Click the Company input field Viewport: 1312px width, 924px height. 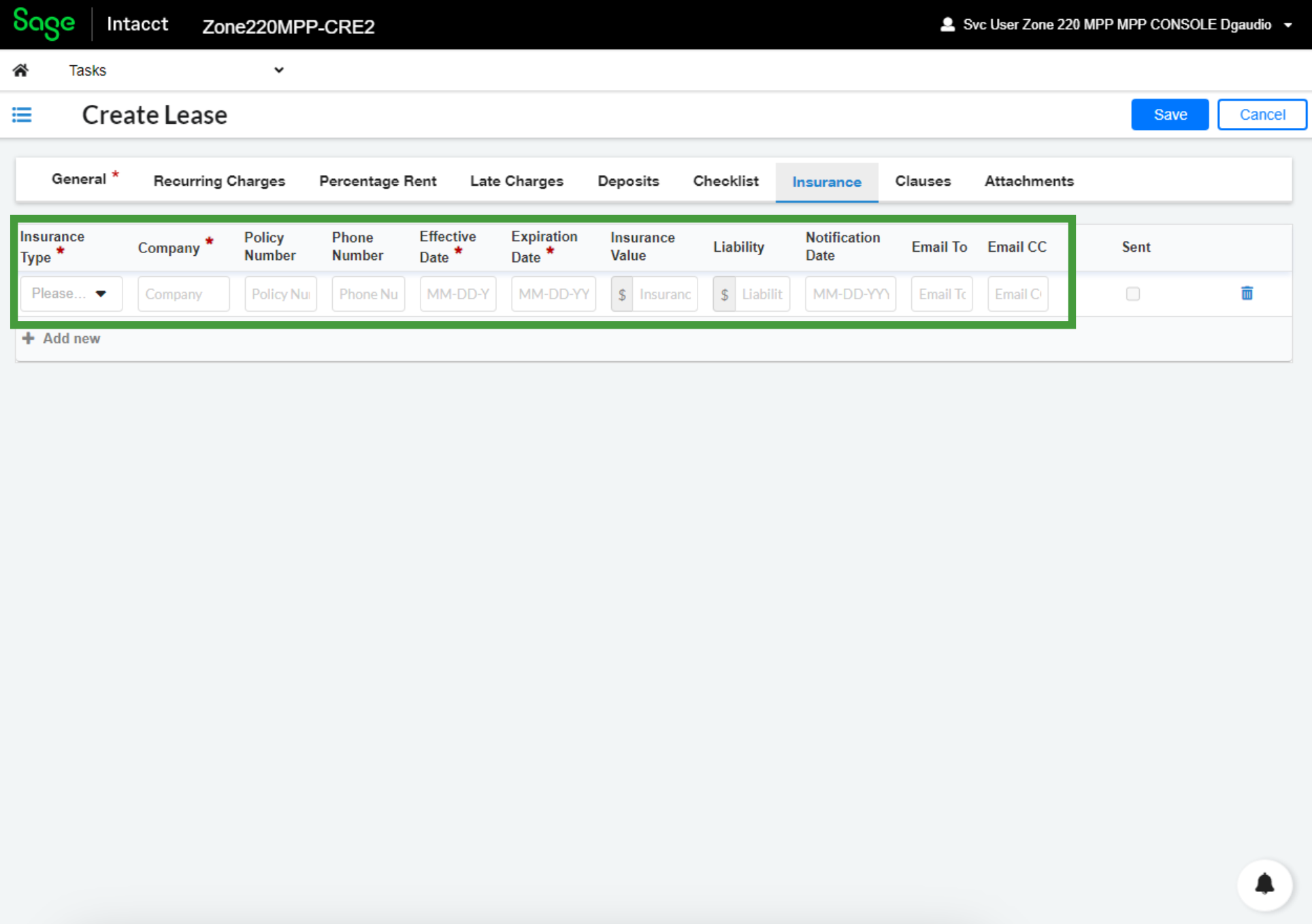click(184, 294)
